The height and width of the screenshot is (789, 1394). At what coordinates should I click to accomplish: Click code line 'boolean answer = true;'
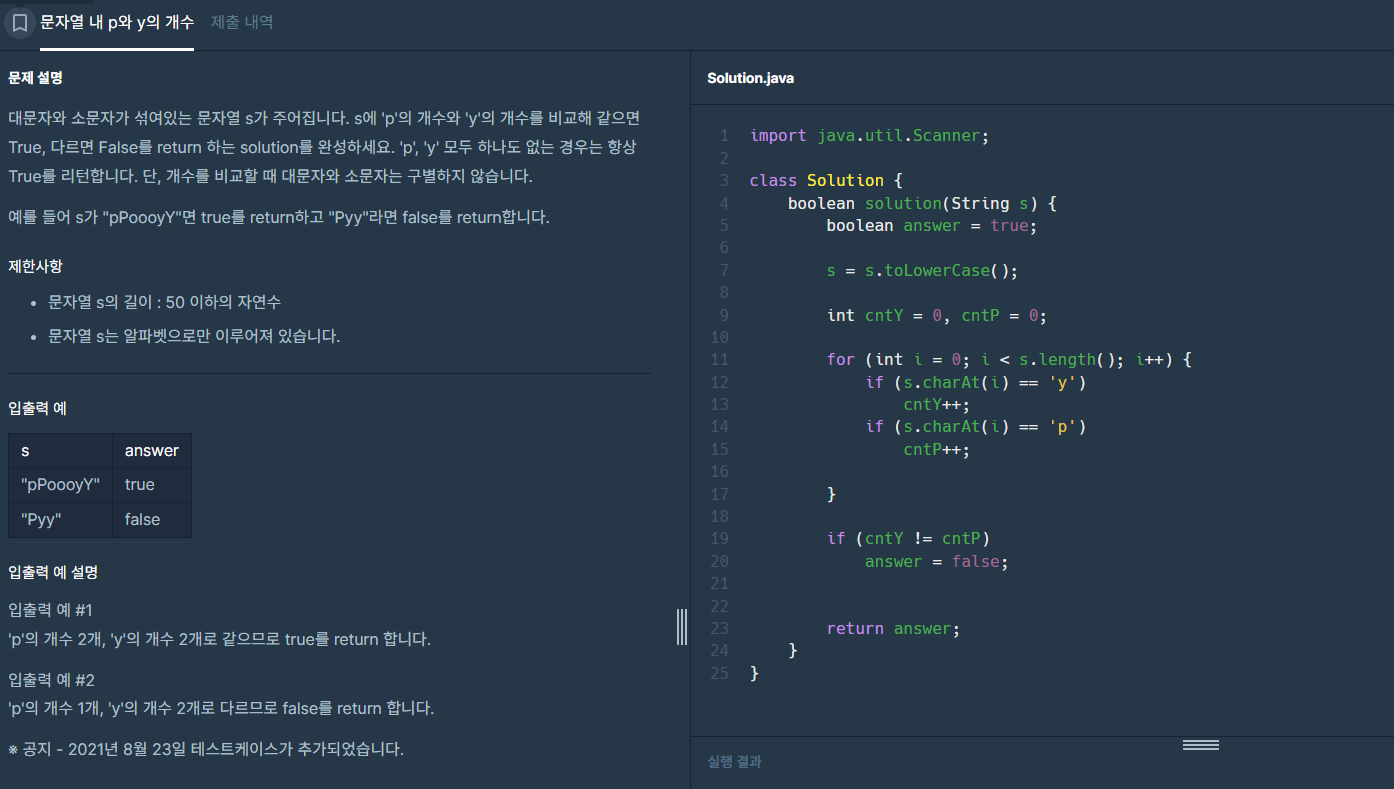point(932,226)
